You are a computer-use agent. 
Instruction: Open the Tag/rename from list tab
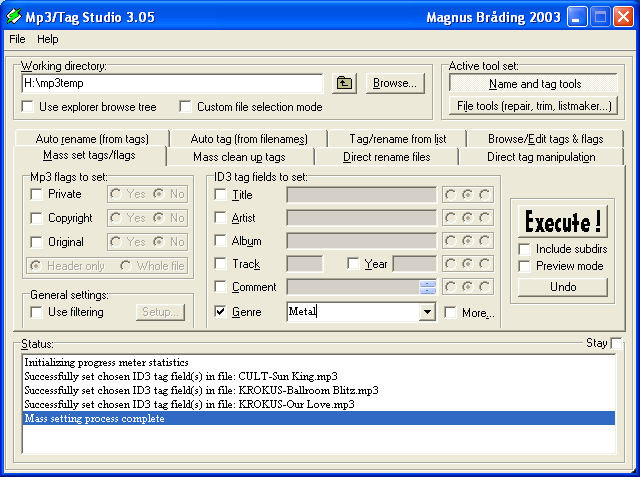tap(398, 139)
